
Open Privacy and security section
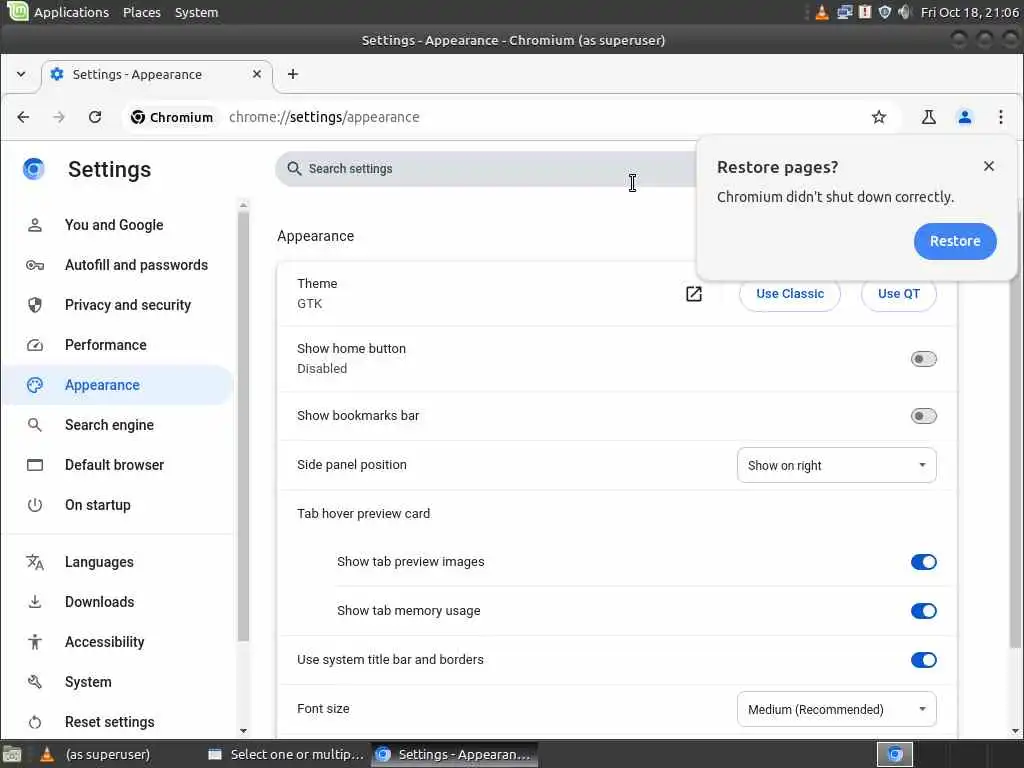(x=118, y=305)
